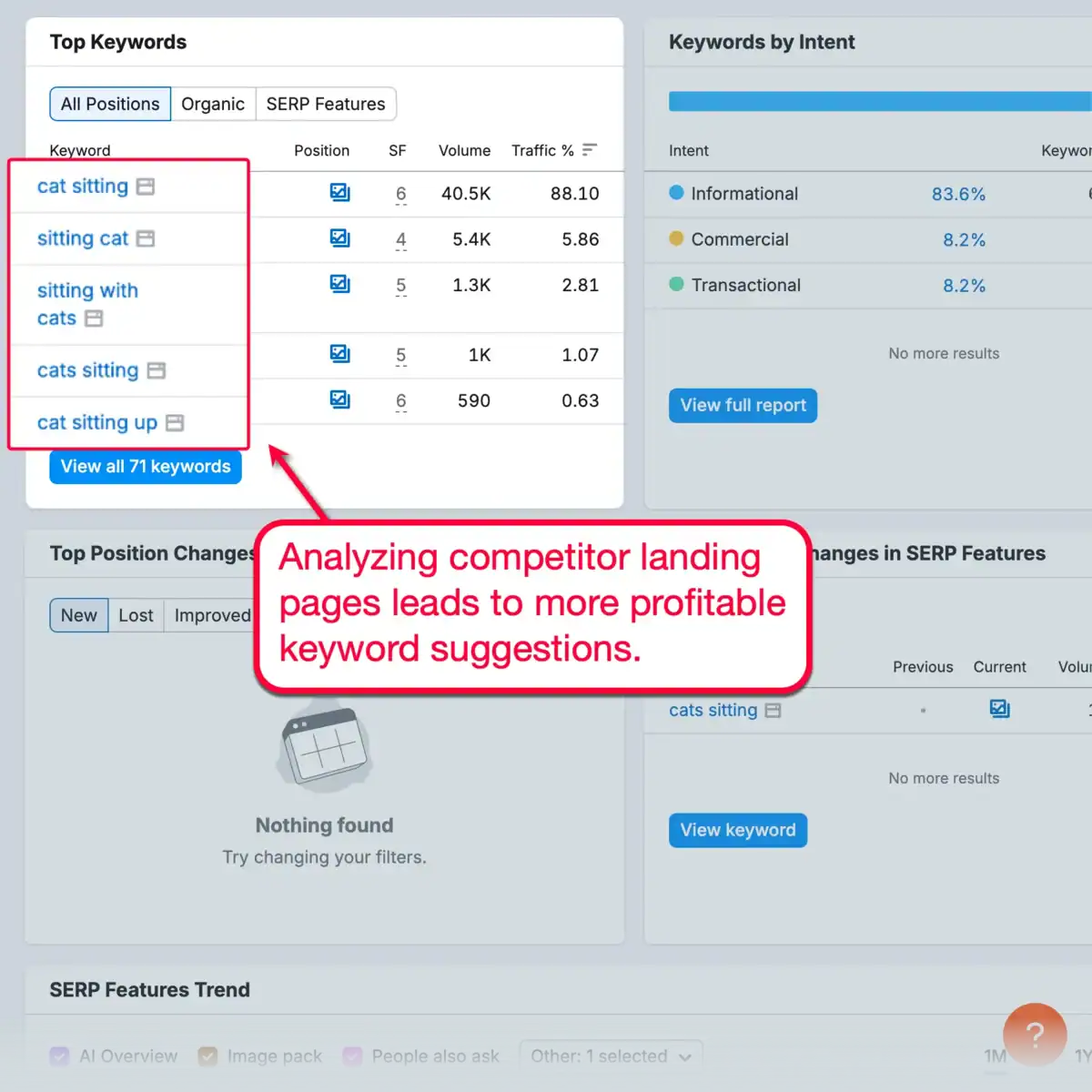Image resolution: width=1092 pixels, height=1092 pixels.
Task: Switch to the Organic tab
Action: (214, 104)
